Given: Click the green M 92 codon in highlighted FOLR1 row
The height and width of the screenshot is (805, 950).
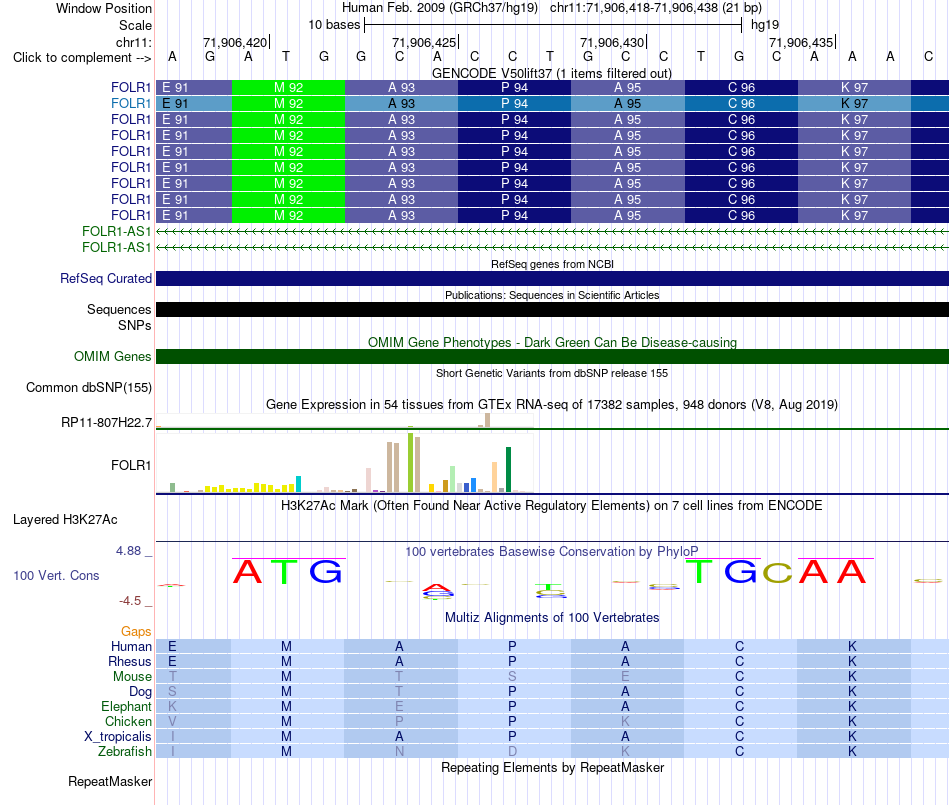Looking at the screenshot, I should point(288,104).
